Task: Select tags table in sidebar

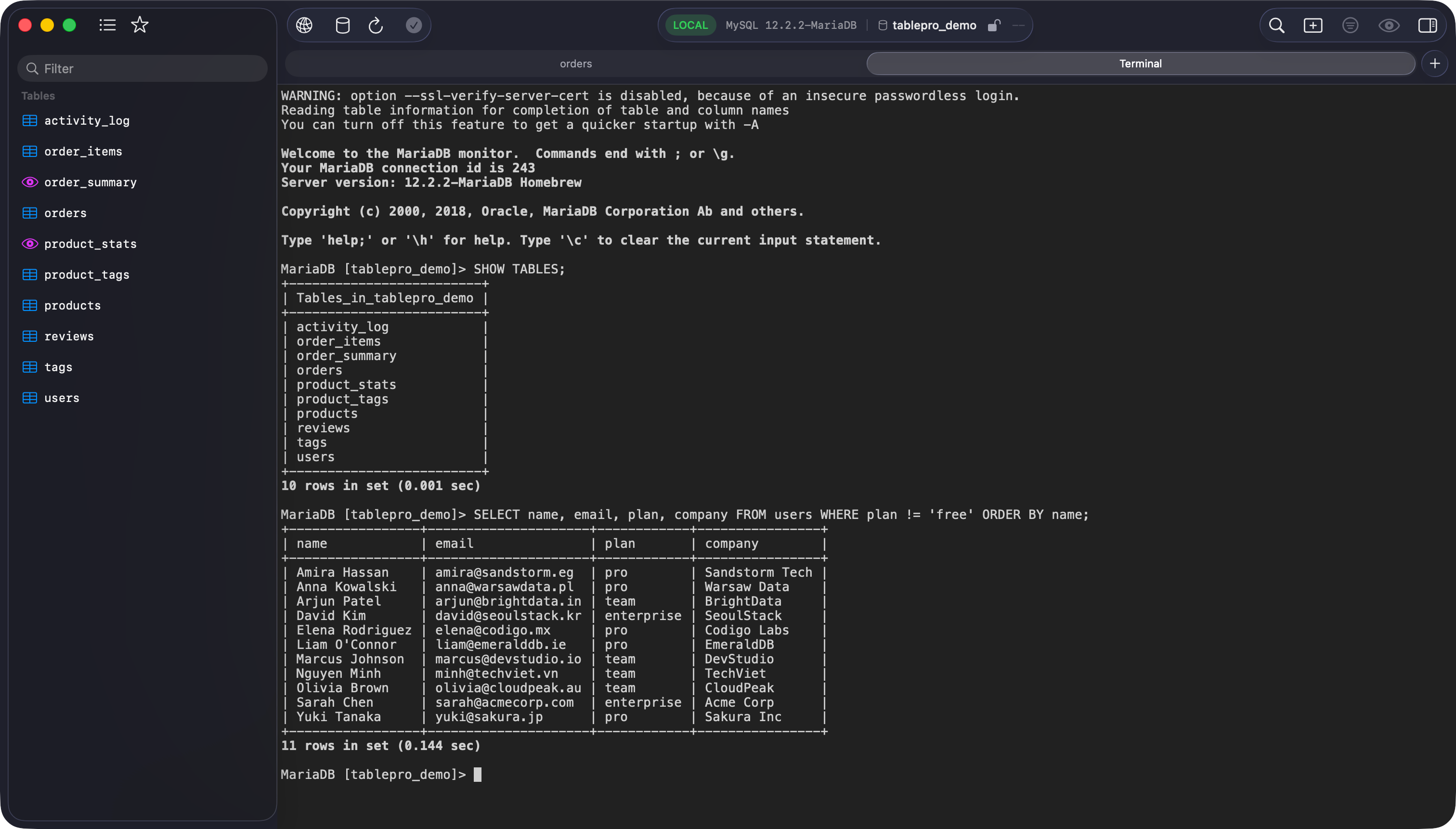Action: tap(143, 367)
